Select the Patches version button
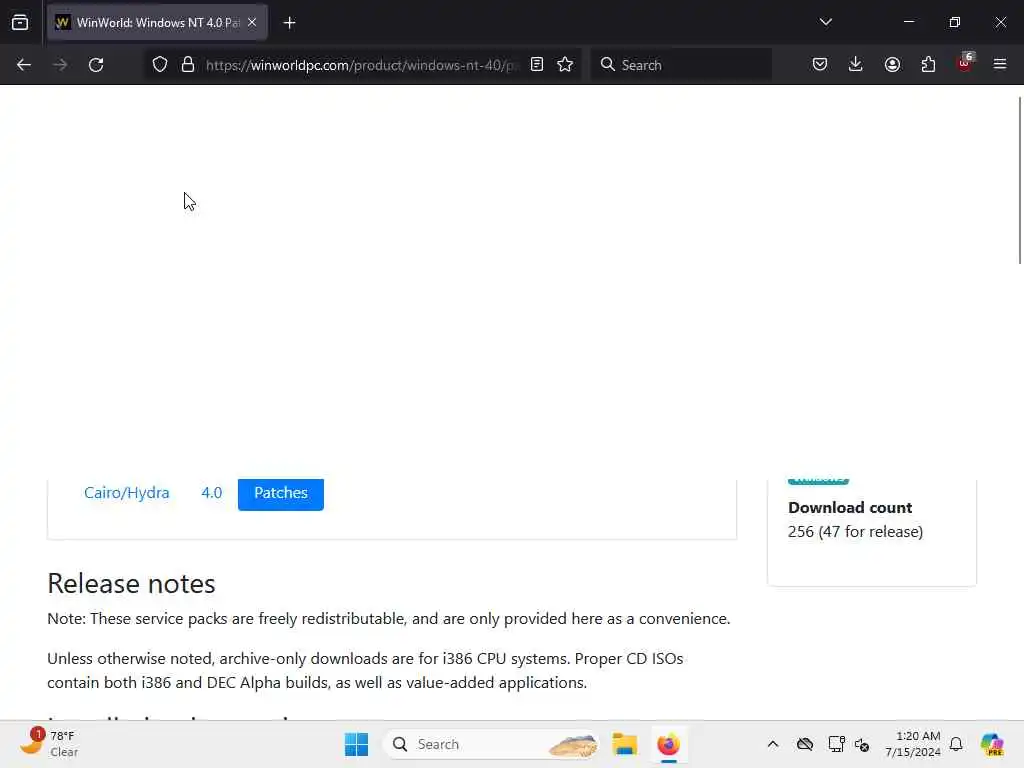The image size is (1024, 768). tap(281, 494)
